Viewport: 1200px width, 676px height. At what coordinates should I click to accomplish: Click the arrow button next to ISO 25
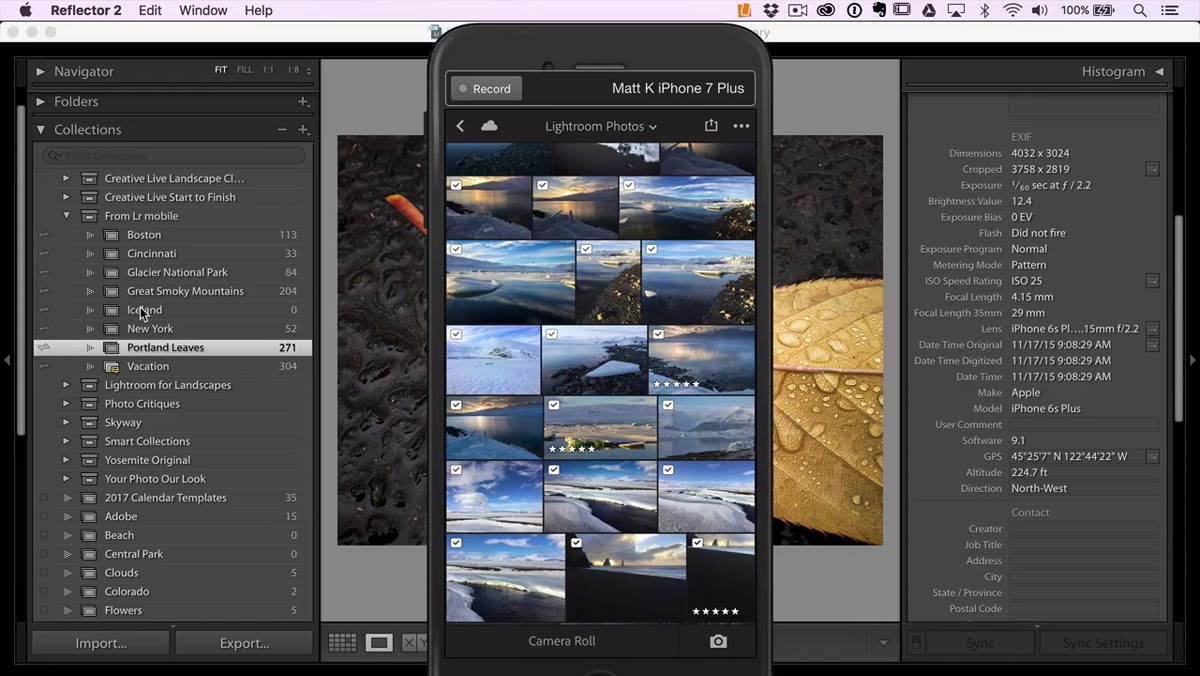click(1152, 281)
